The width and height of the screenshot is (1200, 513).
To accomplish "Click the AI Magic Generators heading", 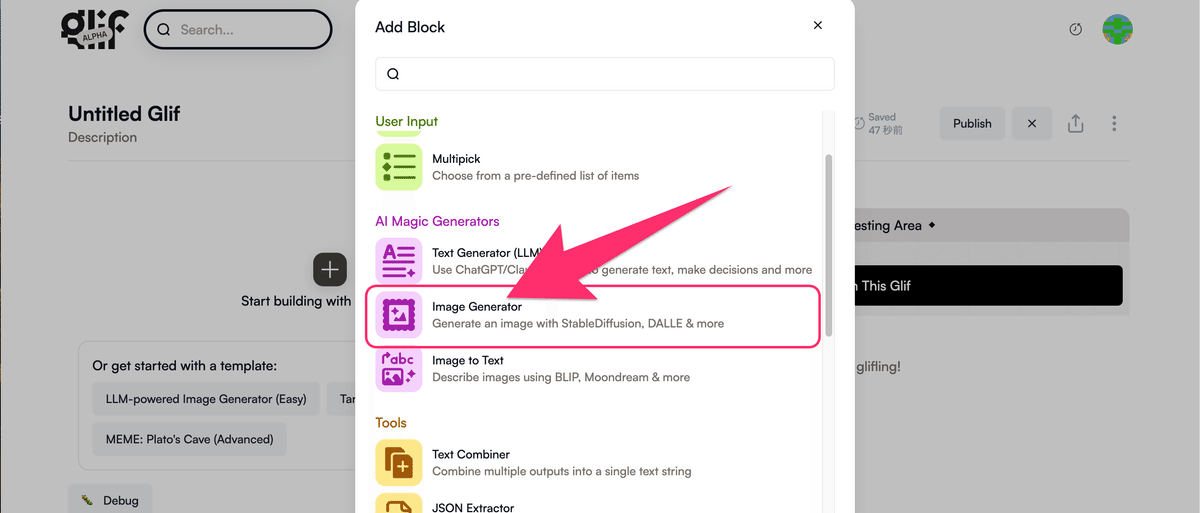I will point(437,221).
